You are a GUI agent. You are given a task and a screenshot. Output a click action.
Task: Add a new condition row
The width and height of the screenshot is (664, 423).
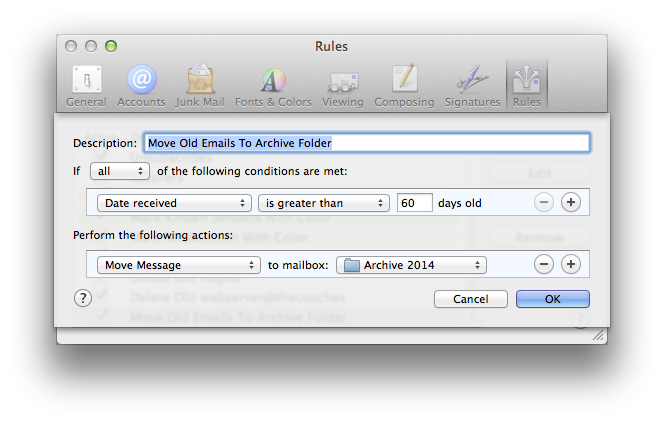click(x=571, y=202)
